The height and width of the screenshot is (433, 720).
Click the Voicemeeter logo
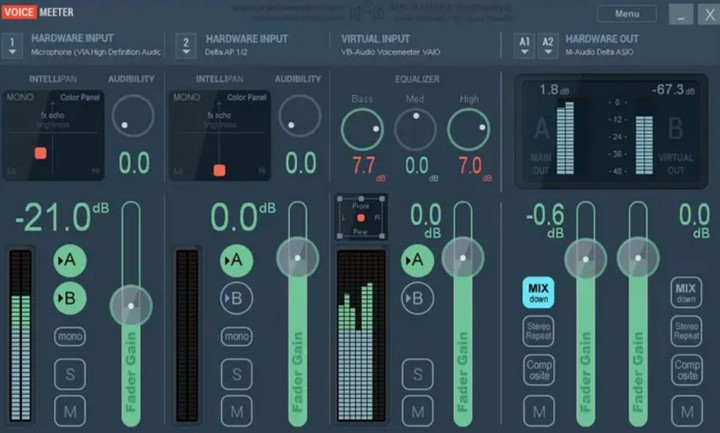[x=38, y=12]
